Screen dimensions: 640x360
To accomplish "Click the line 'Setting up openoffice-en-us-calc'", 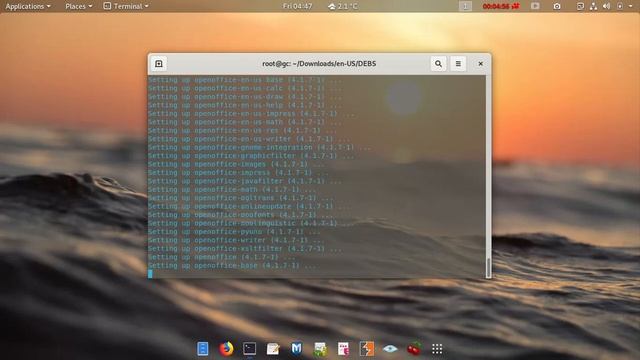I will point(245,88).
